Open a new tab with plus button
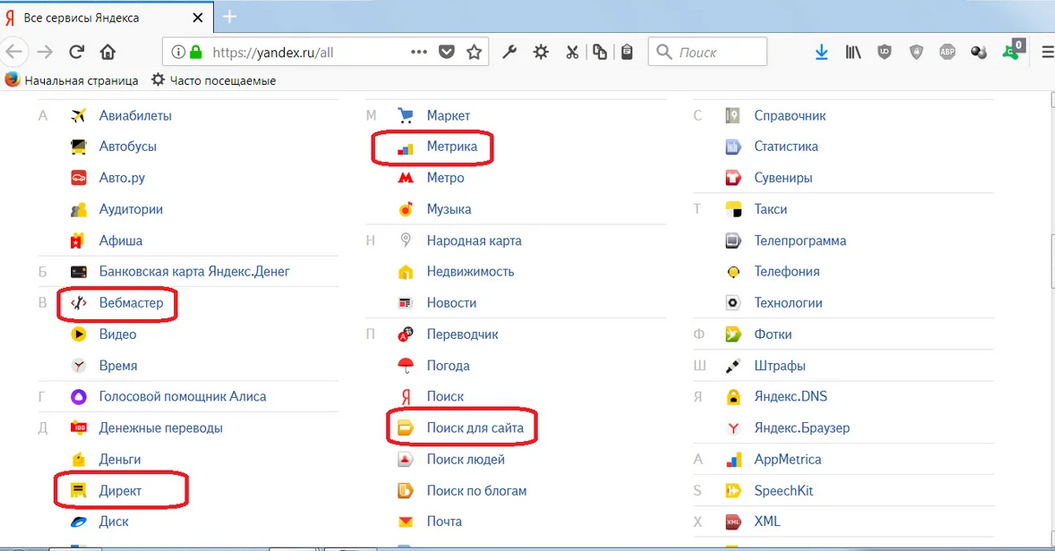Screen dimensions: 1055x551 [x=229, y=17]
